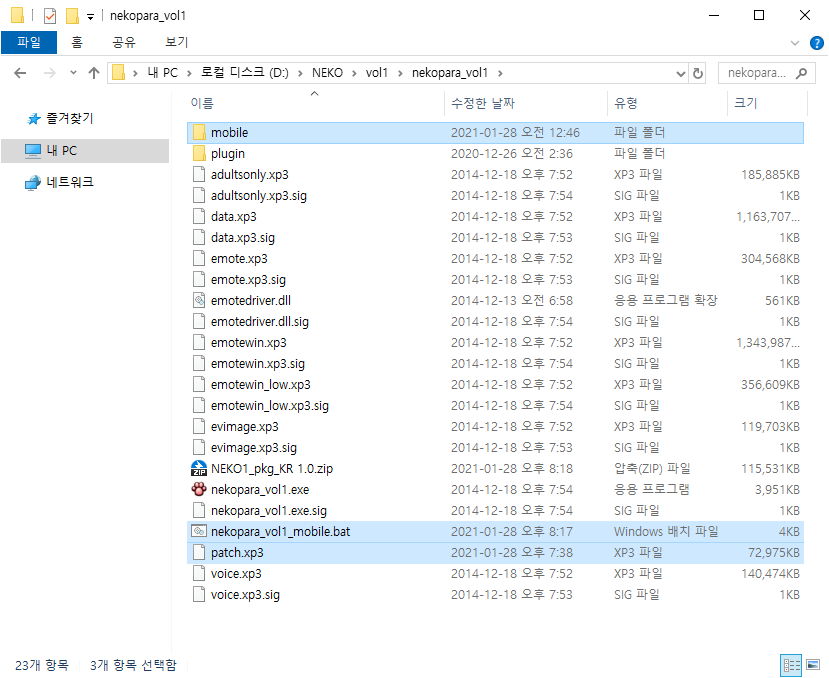Open the Help question mark icon
Screen dimensions: 829x678
[816, 43]
